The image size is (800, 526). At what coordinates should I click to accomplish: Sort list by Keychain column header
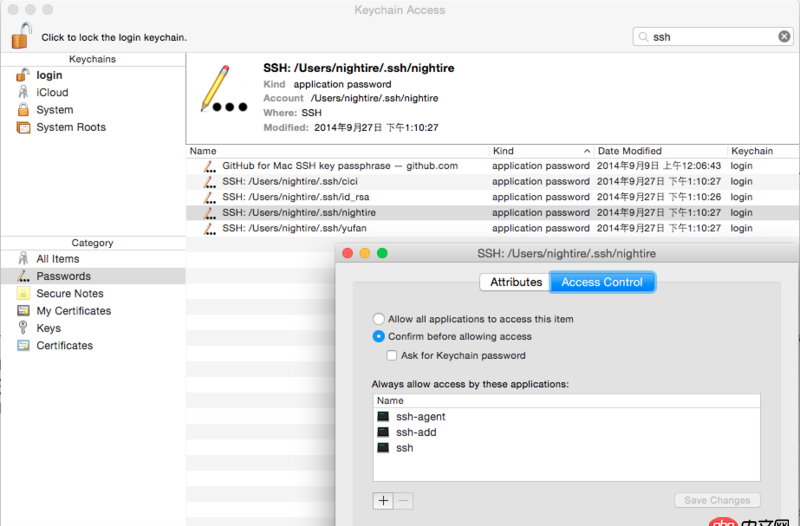pyautogui.click(x=752, y=151)
